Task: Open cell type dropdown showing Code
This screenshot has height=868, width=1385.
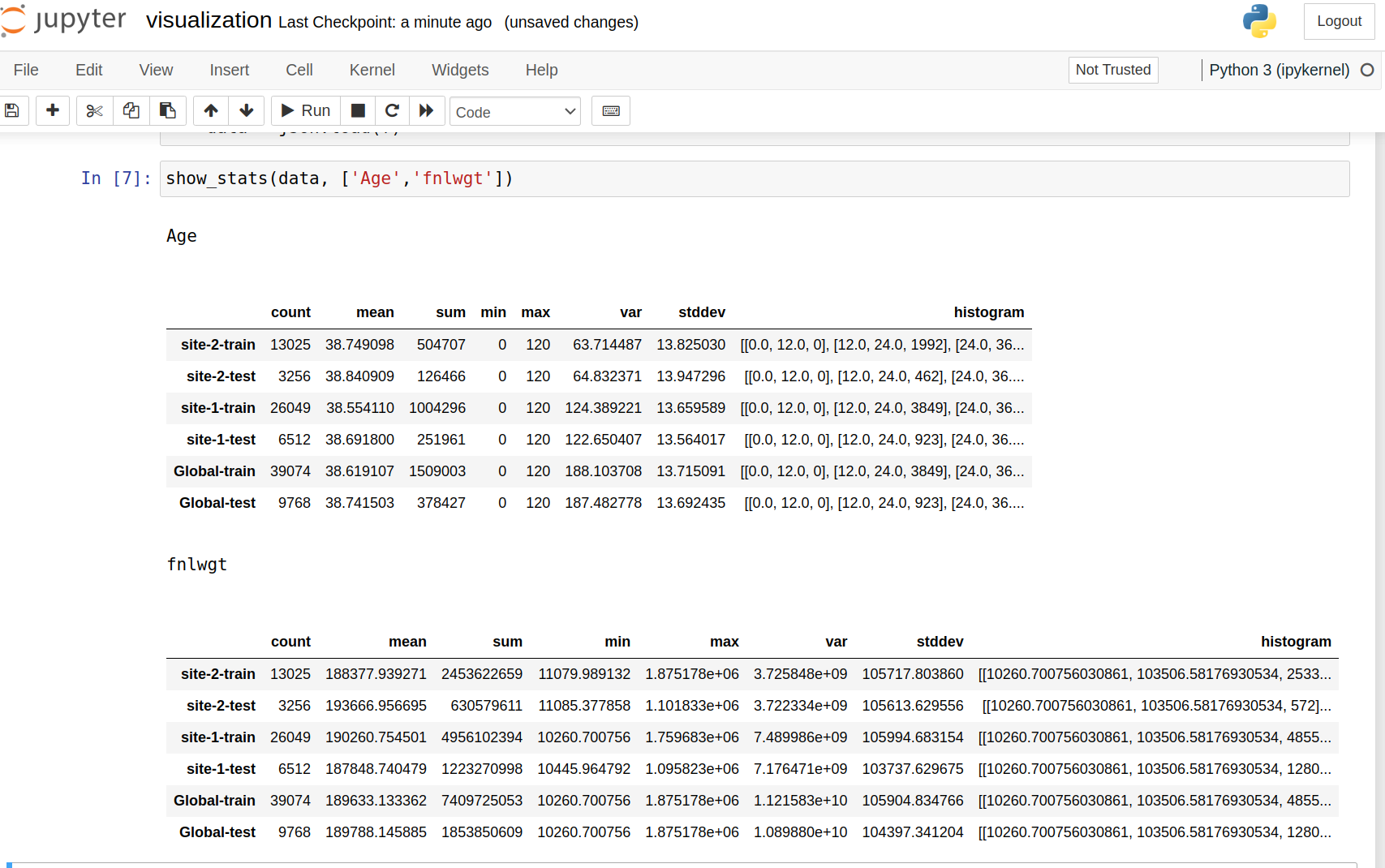Action: pos(515,111)
